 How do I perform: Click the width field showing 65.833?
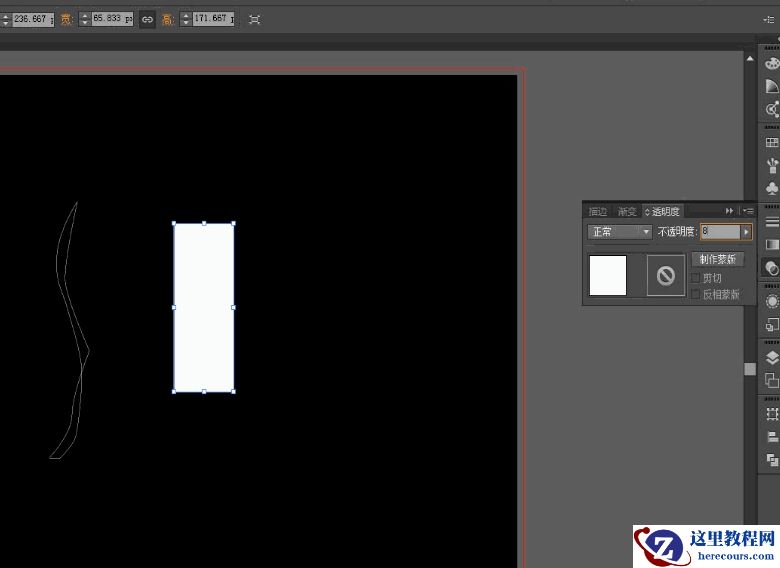[112, 19]
